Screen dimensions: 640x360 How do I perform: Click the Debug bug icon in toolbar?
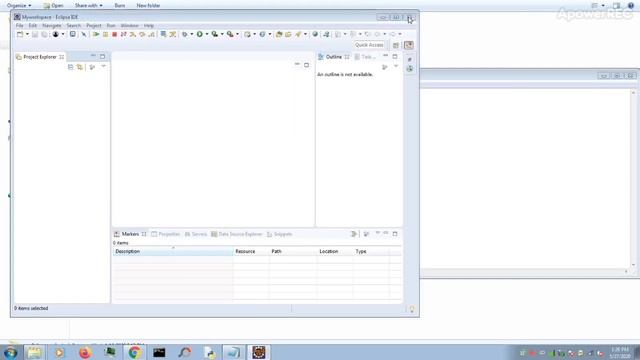(184, 34)
